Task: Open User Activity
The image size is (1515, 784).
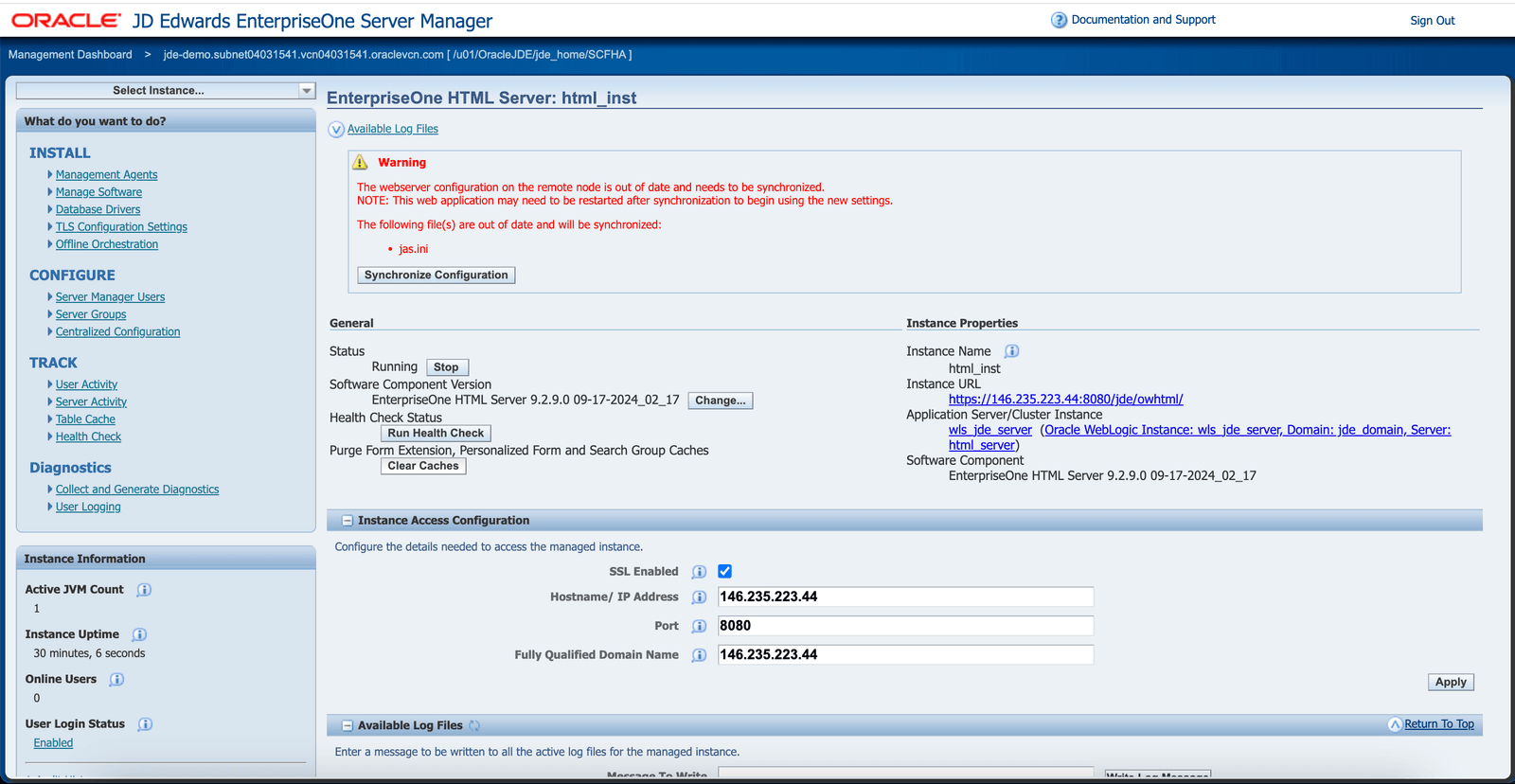Action: click(x=86, y=384)
